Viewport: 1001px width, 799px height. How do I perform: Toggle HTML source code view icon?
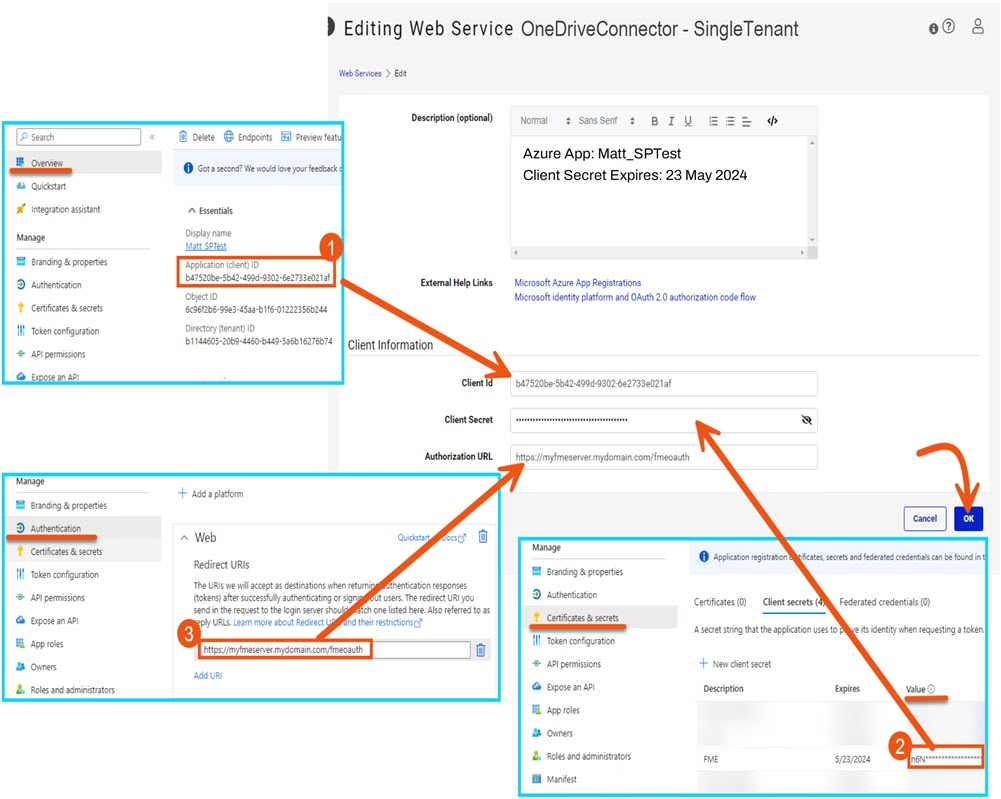click(772, 121)
